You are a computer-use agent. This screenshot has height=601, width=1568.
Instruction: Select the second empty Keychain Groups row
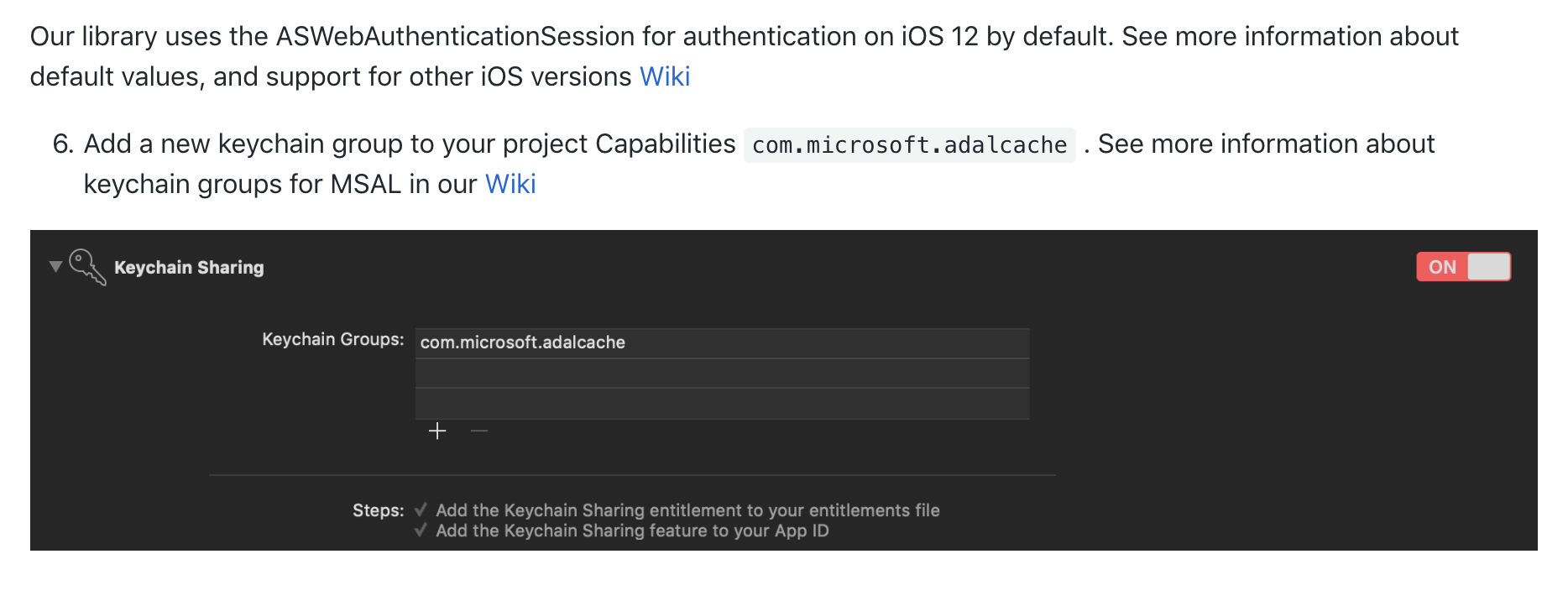click(722, 374)
